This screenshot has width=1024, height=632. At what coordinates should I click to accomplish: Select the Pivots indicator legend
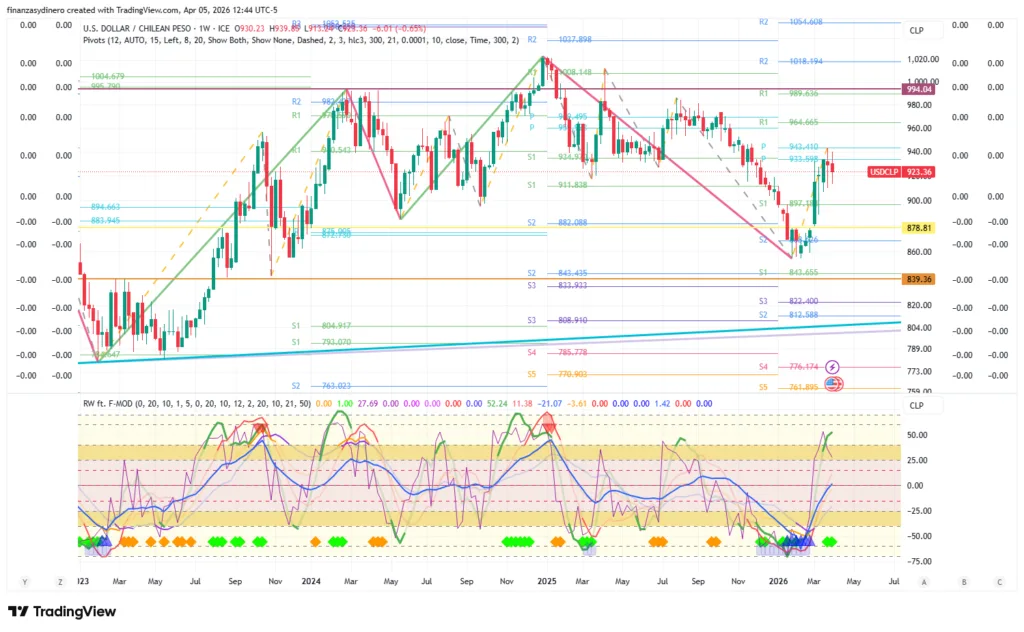300,40
